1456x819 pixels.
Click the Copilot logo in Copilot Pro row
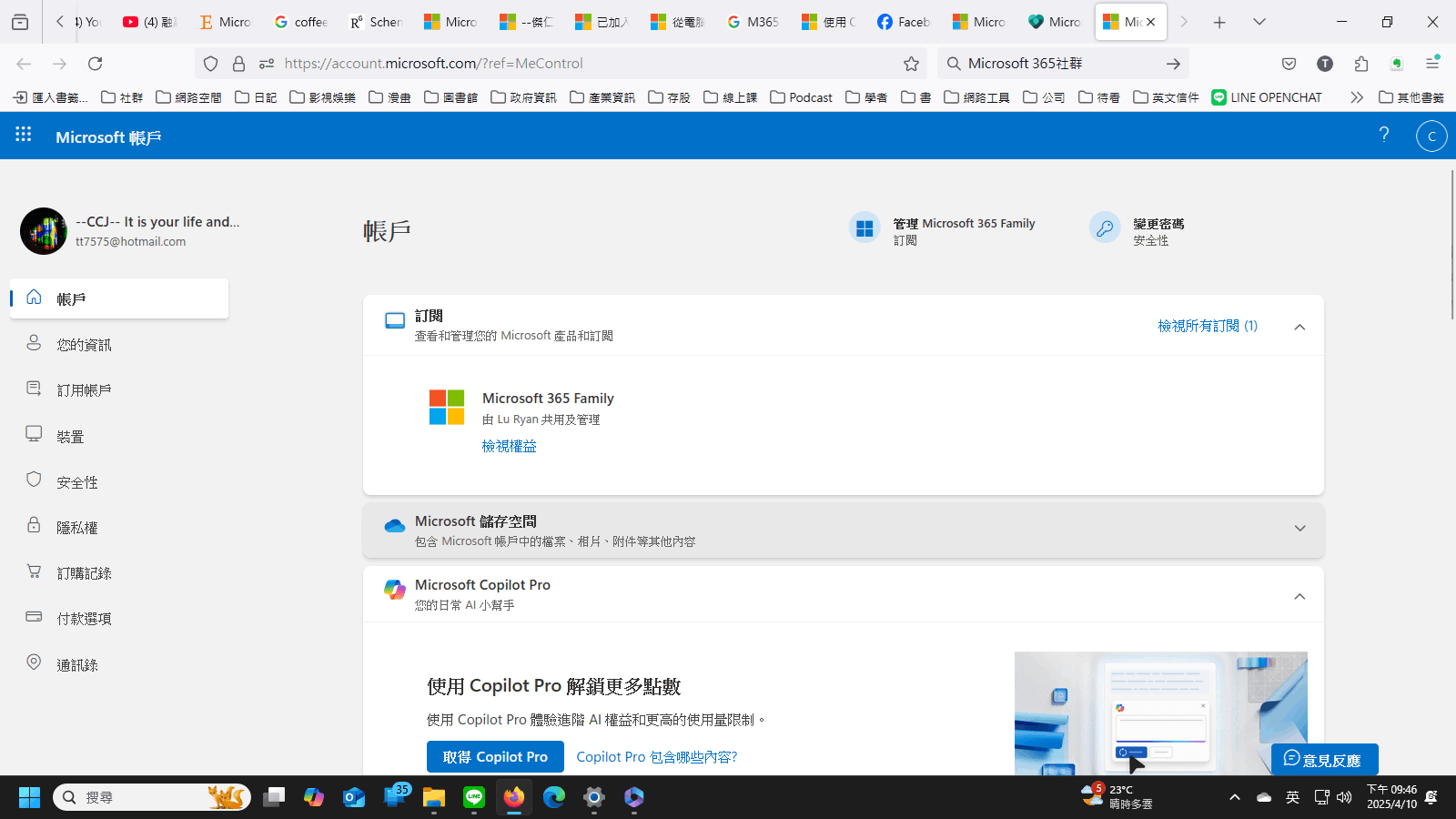[x=395, y=590]
